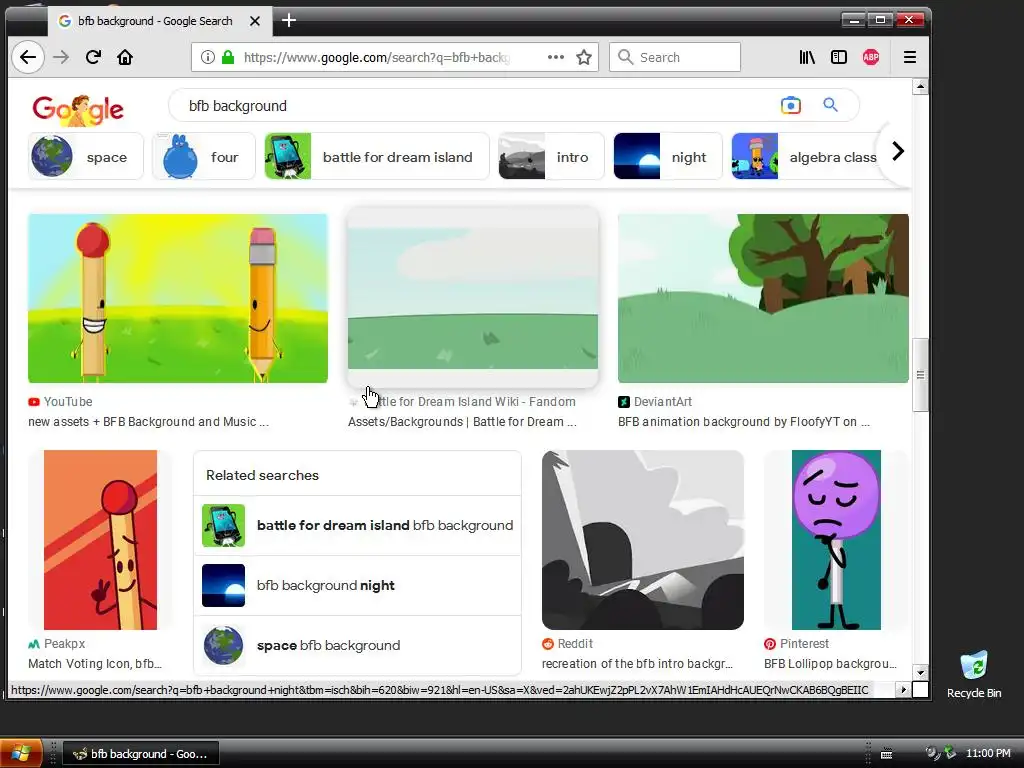Viewport: 1024px width, 768px height.
Task: Select the bfb background taskbar button
Action: coord(141,754)
